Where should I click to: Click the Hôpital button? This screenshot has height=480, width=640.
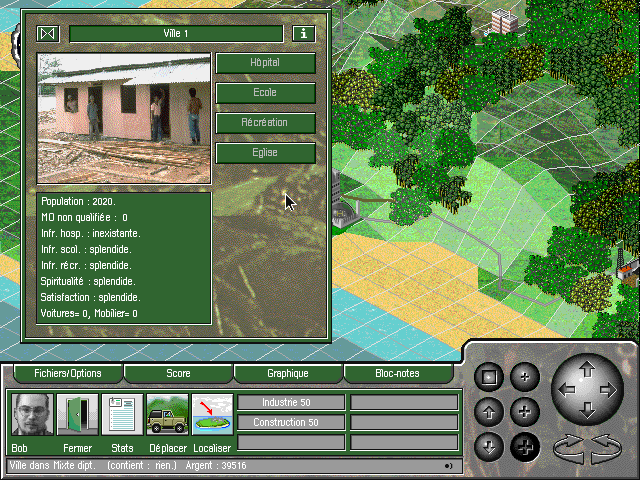coord(265,63)
